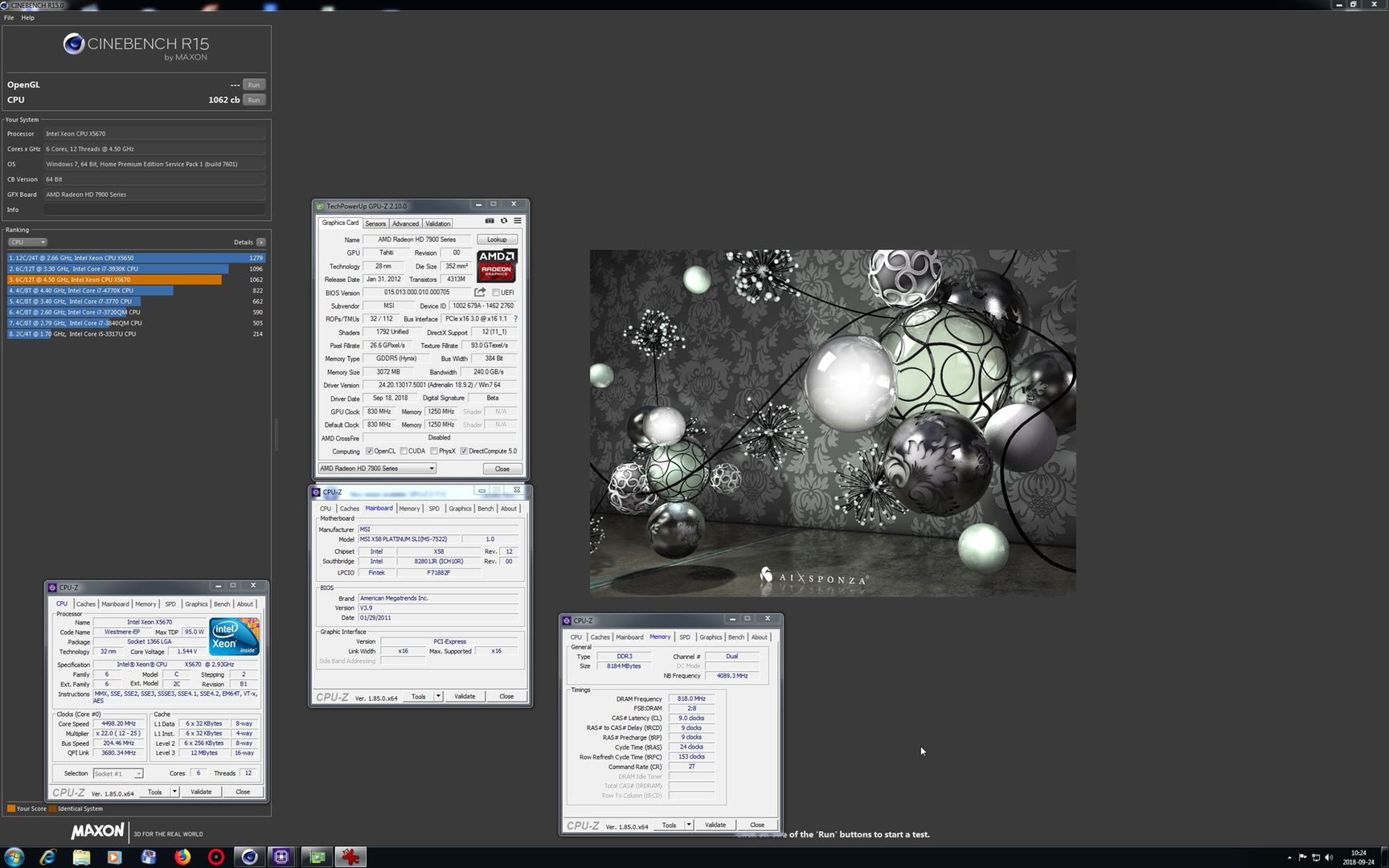
Task: Open the Tools arrow in the CPU tab CPU-Z window
Action: [174, 792]
